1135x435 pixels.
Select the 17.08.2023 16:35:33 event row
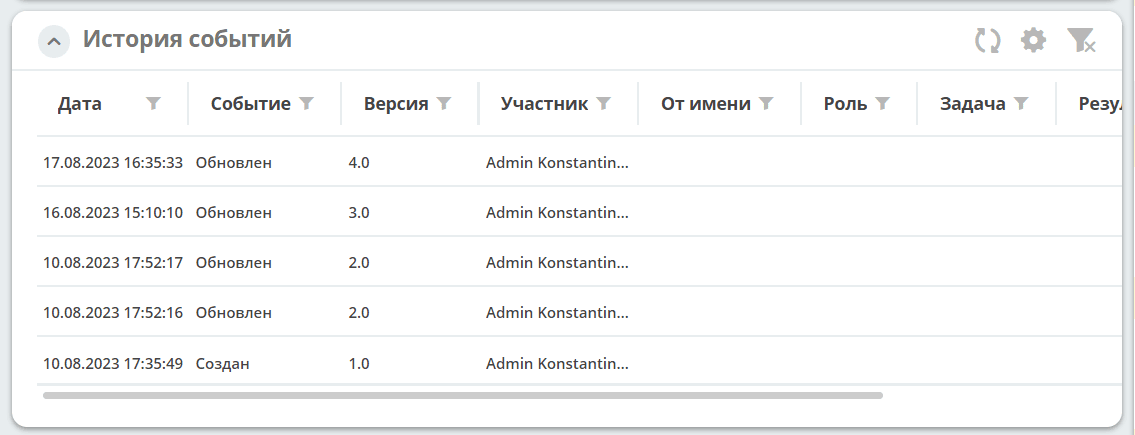(579, 162)
